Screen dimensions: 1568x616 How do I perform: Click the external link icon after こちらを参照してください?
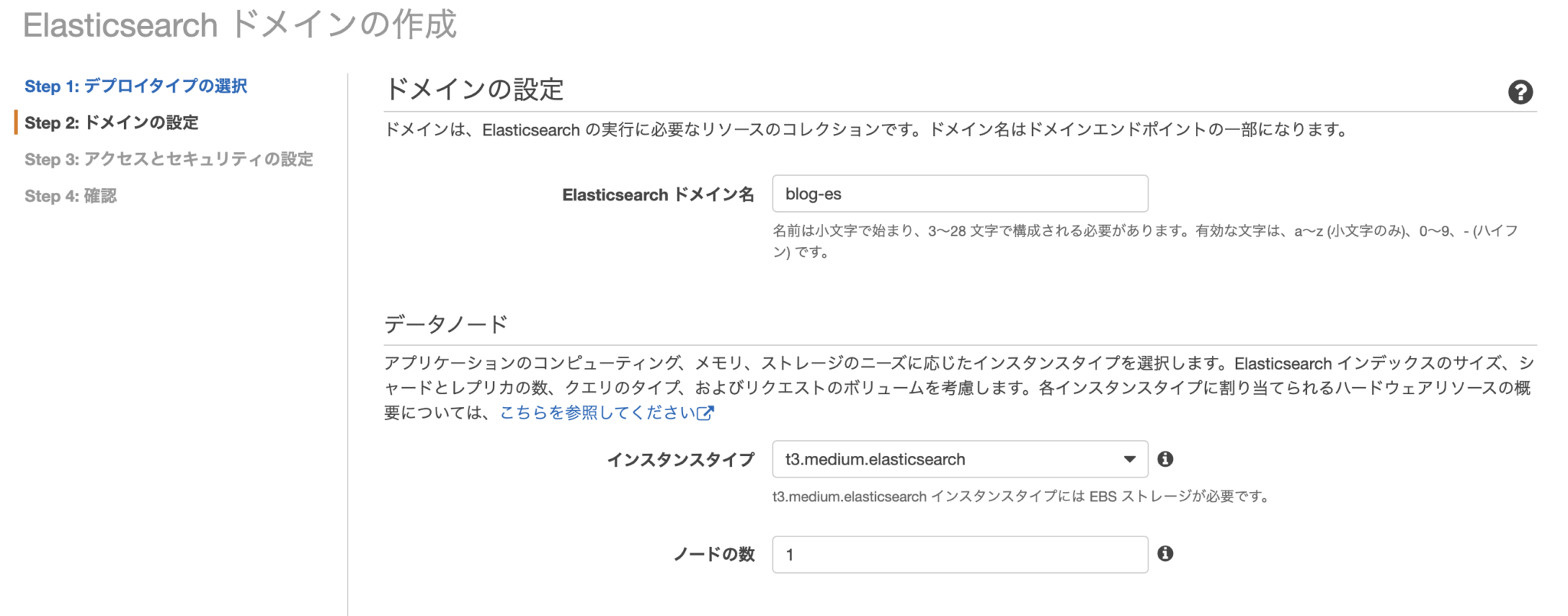click(704, 412)
